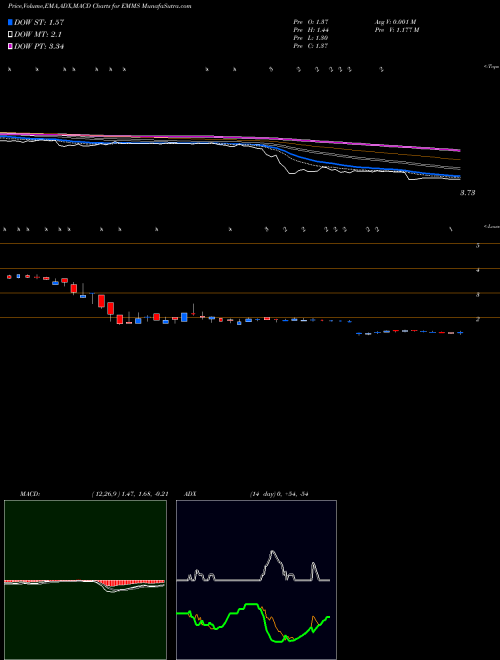
Task: Open the ADX indicator chart panel
Action: point(256,580)
